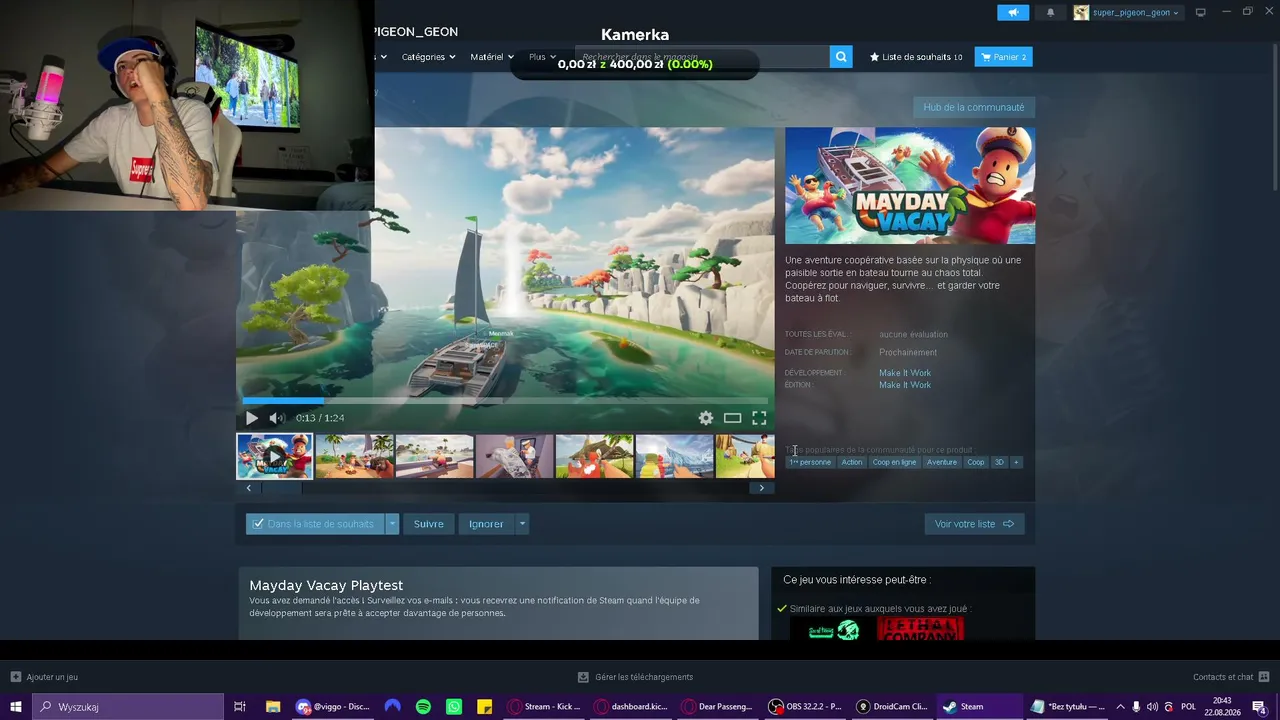Expand the Matériel store menu
This screenshot has height=720, width=1280.
point(492,57)
